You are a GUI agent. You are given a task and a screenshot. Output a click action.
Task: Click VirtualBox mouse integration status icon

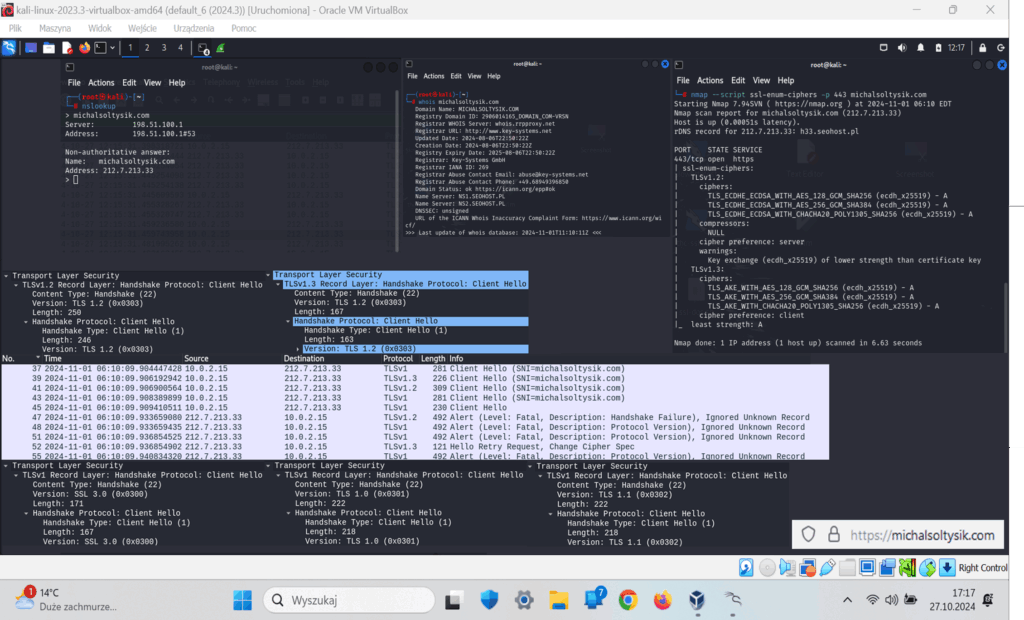[x=927, y=568]
